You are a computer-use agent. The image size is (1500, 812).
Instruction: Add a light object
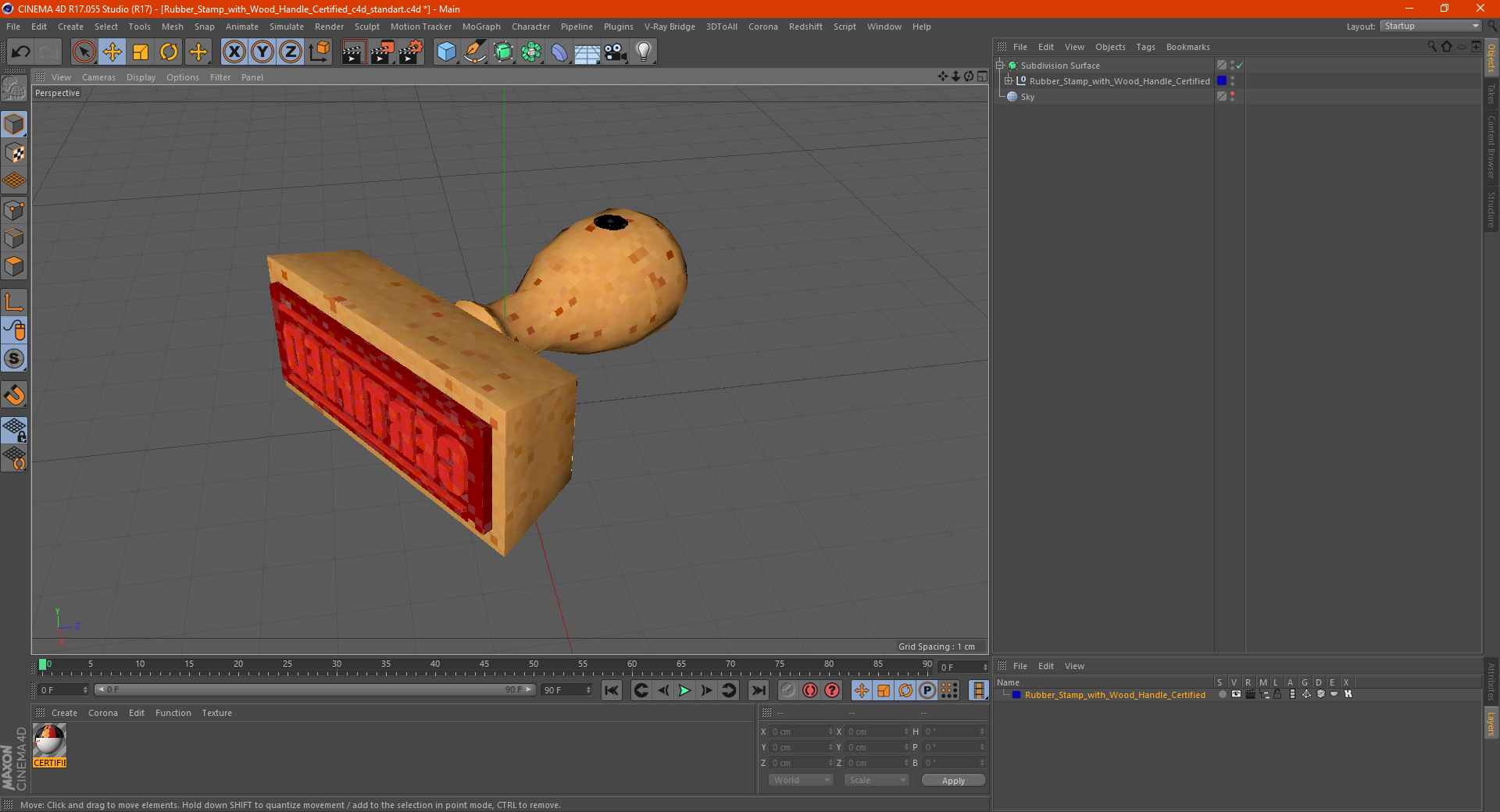(644, 52)
